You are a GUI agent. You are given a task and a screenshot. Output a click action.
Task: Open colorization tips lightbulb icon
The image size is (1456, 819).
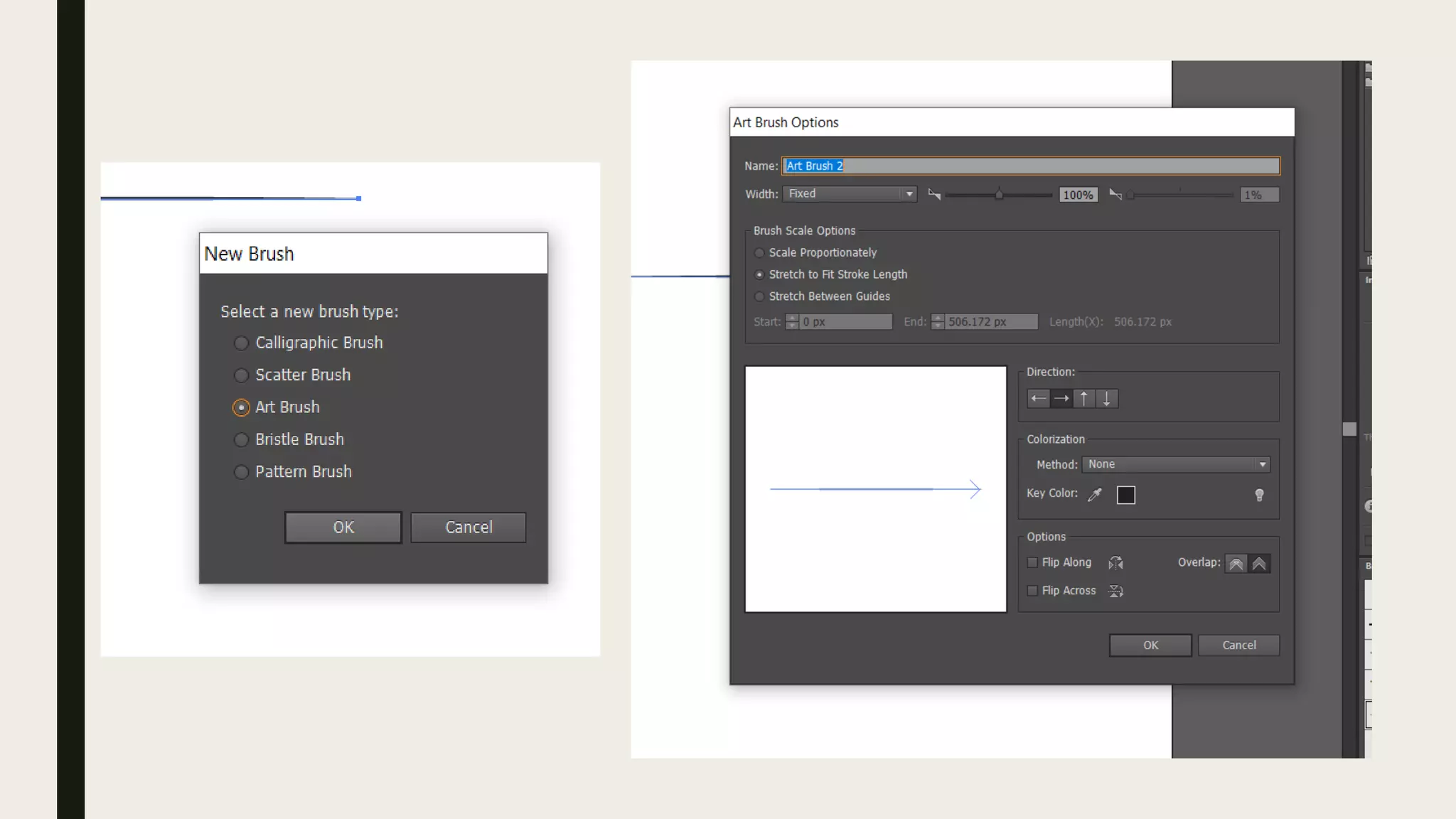tap(1259, 495)
